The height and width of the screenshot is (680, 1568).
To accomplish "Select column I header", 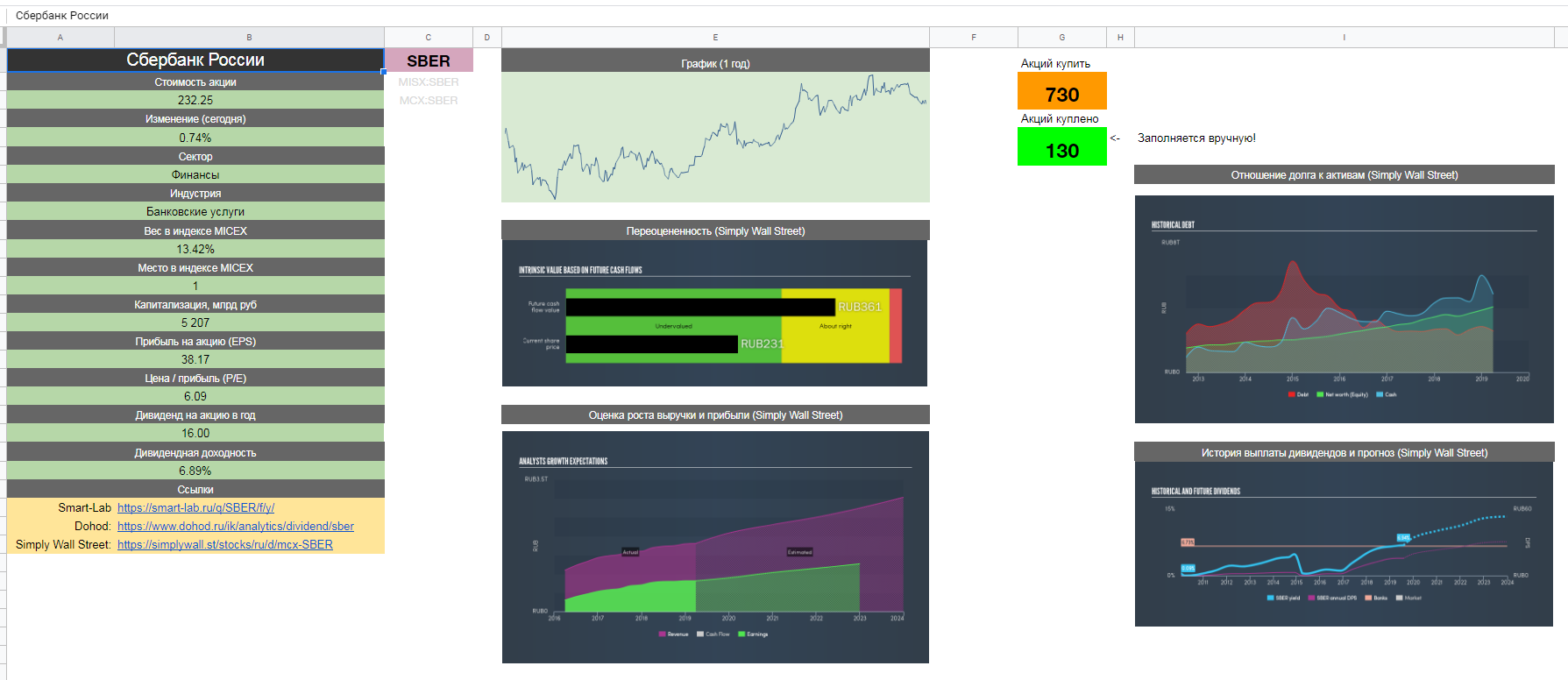I will pyautogui.click(x=1344, y=37).
